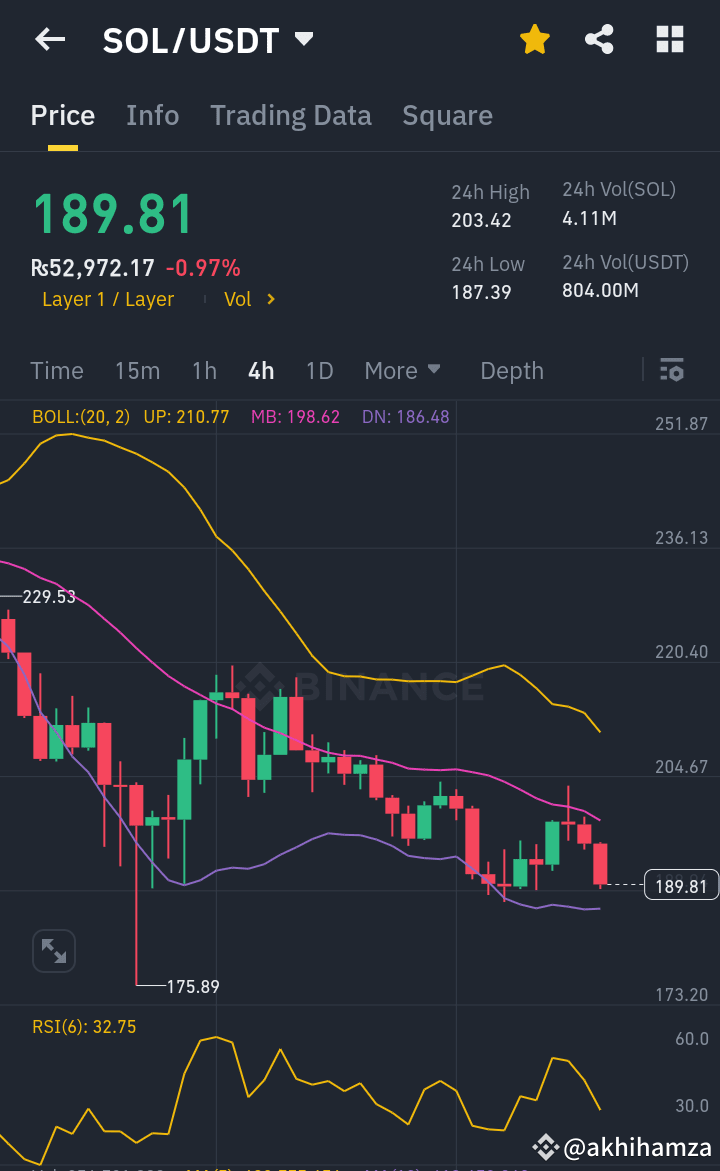Tap the current price label 189.81 on the axis
Image resolution: width=720 pixels, height=1171 pixels.
point(680,886)
